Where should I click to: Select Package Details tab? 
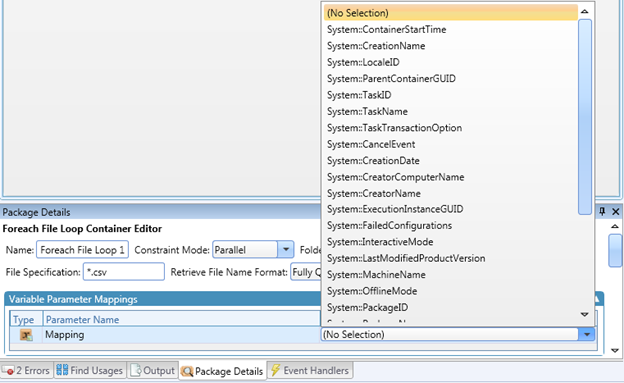pos(222,371)
